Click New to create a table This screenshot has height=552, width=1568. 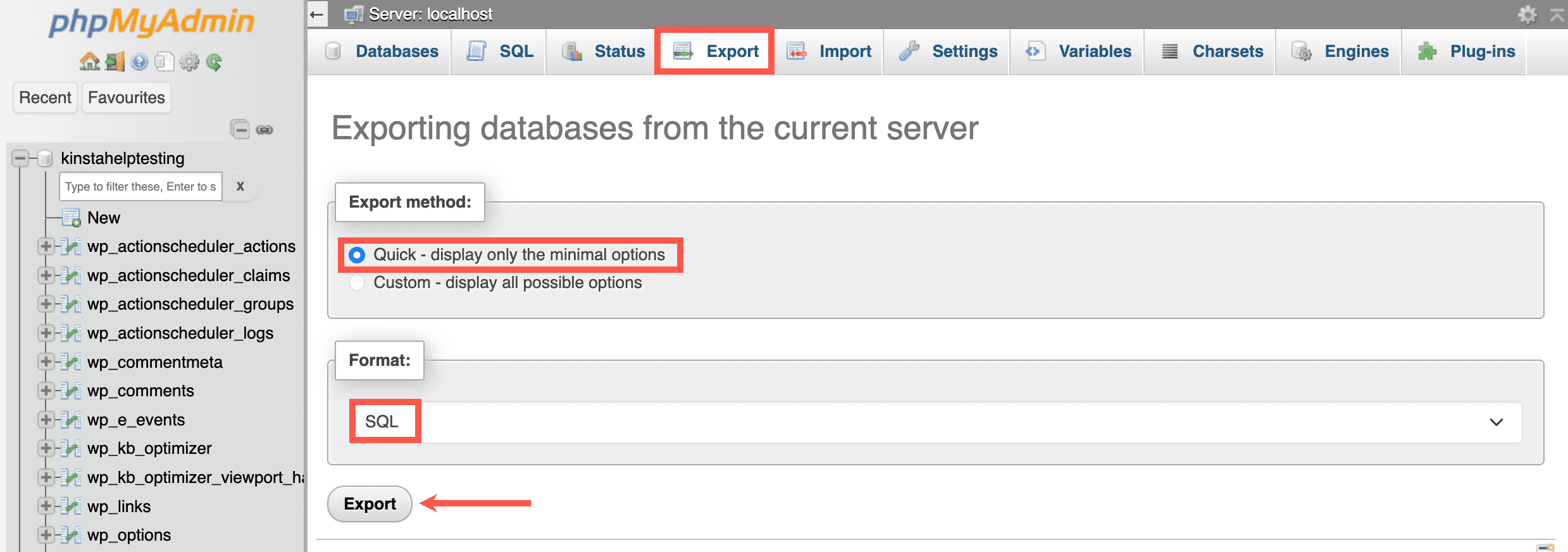[104, 218]
